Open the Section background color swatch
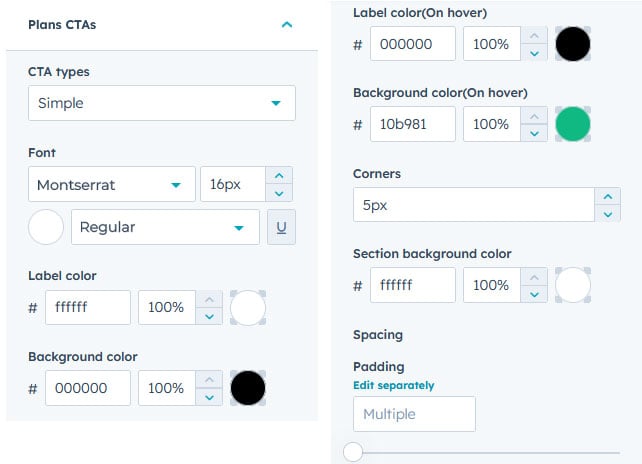Image resolution: width=642 pixels, height=464 pixels. tap(573, 285)
